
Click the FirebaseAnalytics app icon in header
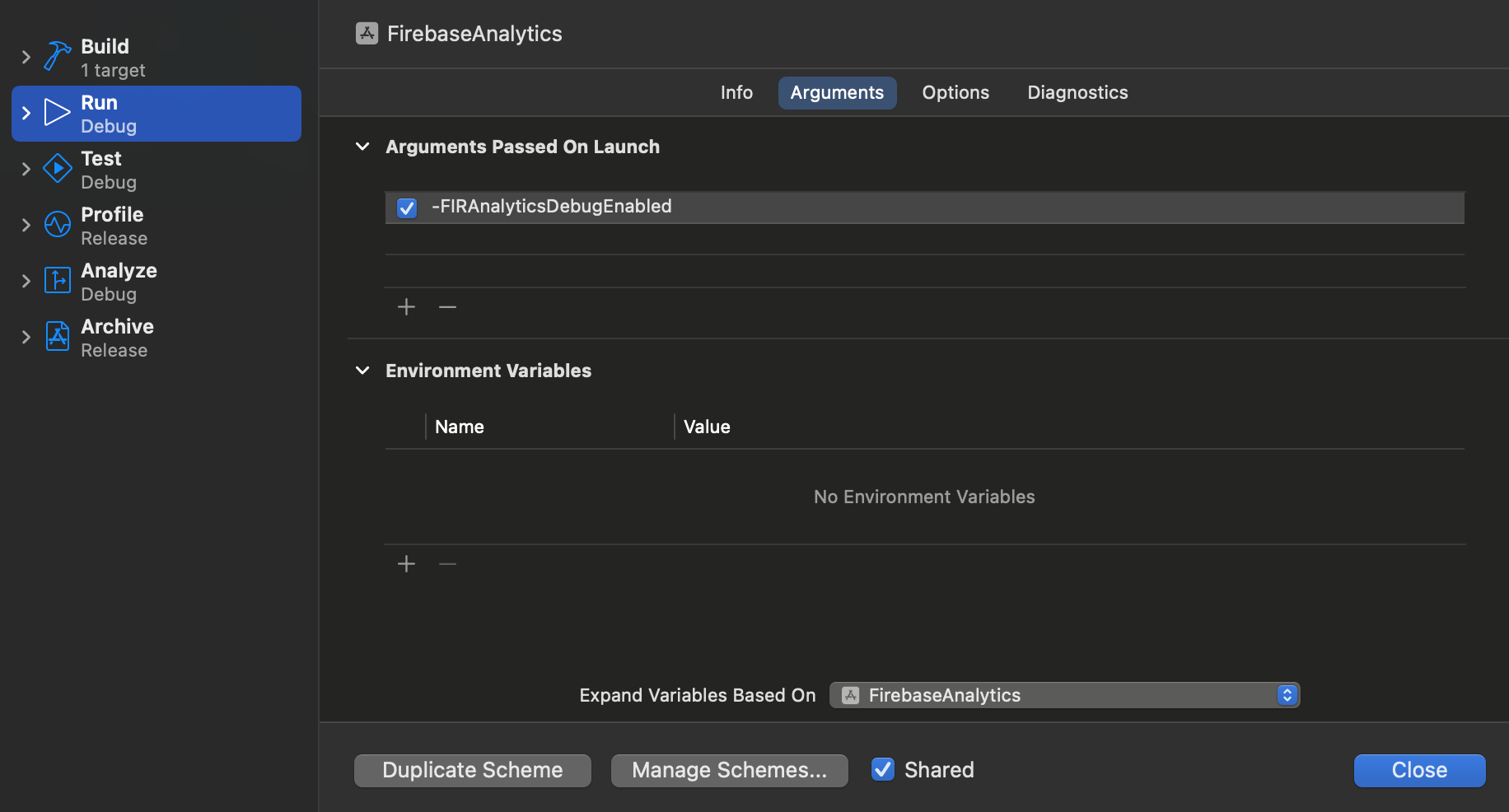pos(367,33)
